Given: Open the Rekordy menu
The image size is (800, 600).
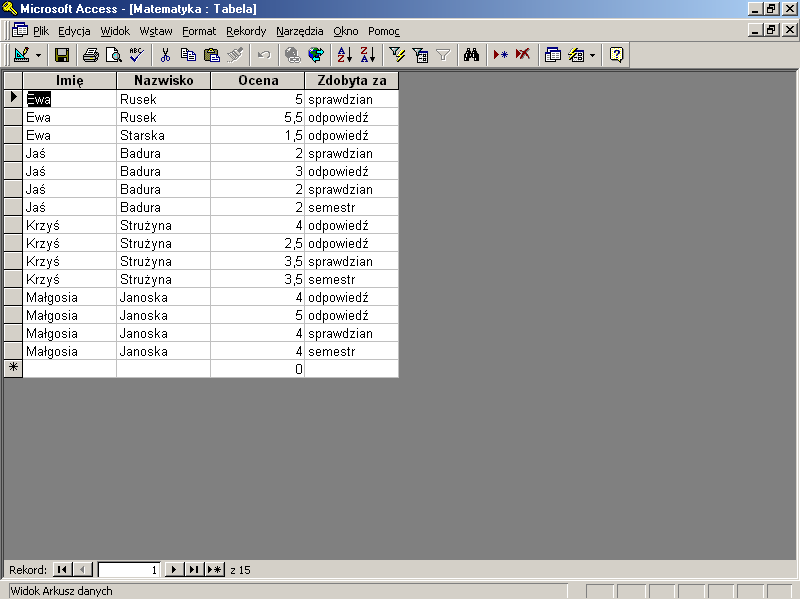Looking at the screenshot, I should (x=246, y=31).
